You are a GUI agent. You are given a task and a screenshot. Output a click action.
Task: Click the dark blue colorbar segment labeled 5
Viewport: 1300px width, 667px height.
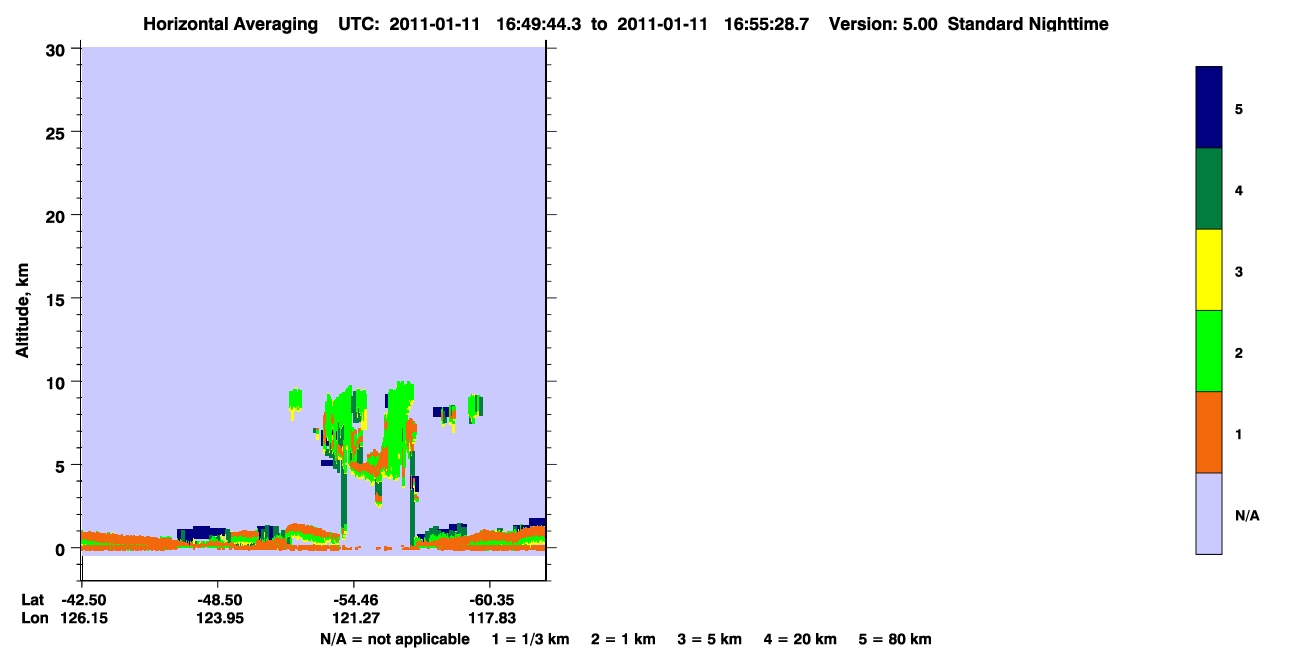1209,108
